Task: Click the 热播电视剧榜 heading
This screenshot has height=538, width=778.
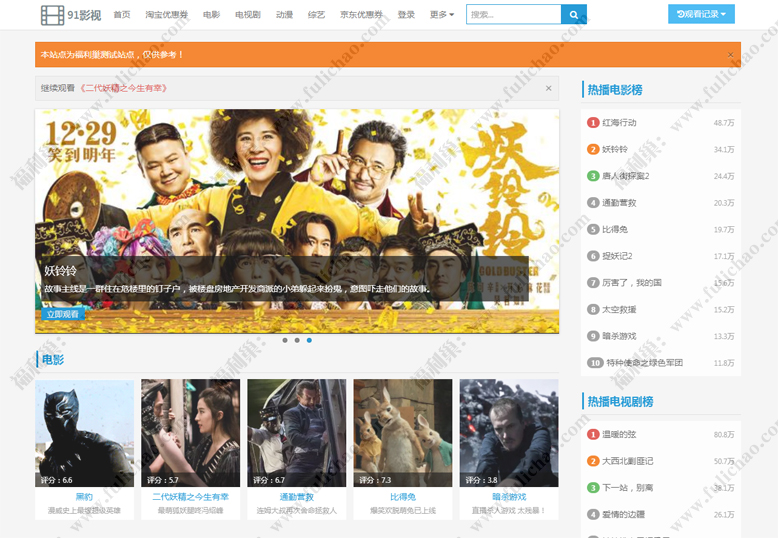Action: (620, 402)
